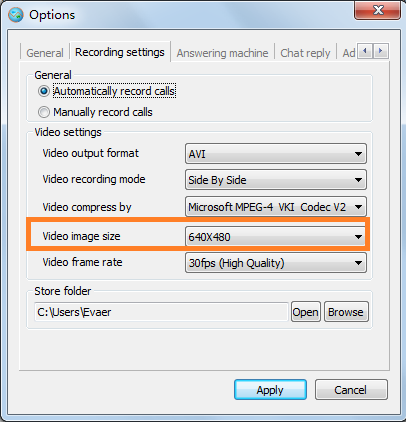Expand the Video image size dropdown
406x422 pixels.
276,237
